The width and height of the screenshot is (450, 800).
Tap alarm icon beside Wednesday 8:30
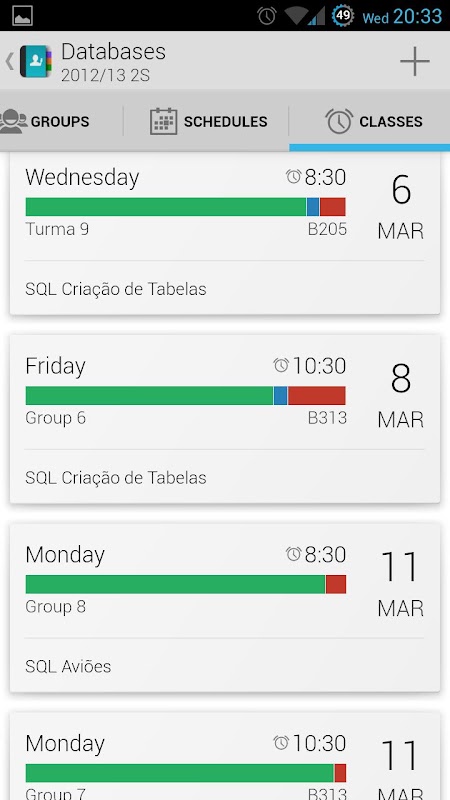coord(293,177)
